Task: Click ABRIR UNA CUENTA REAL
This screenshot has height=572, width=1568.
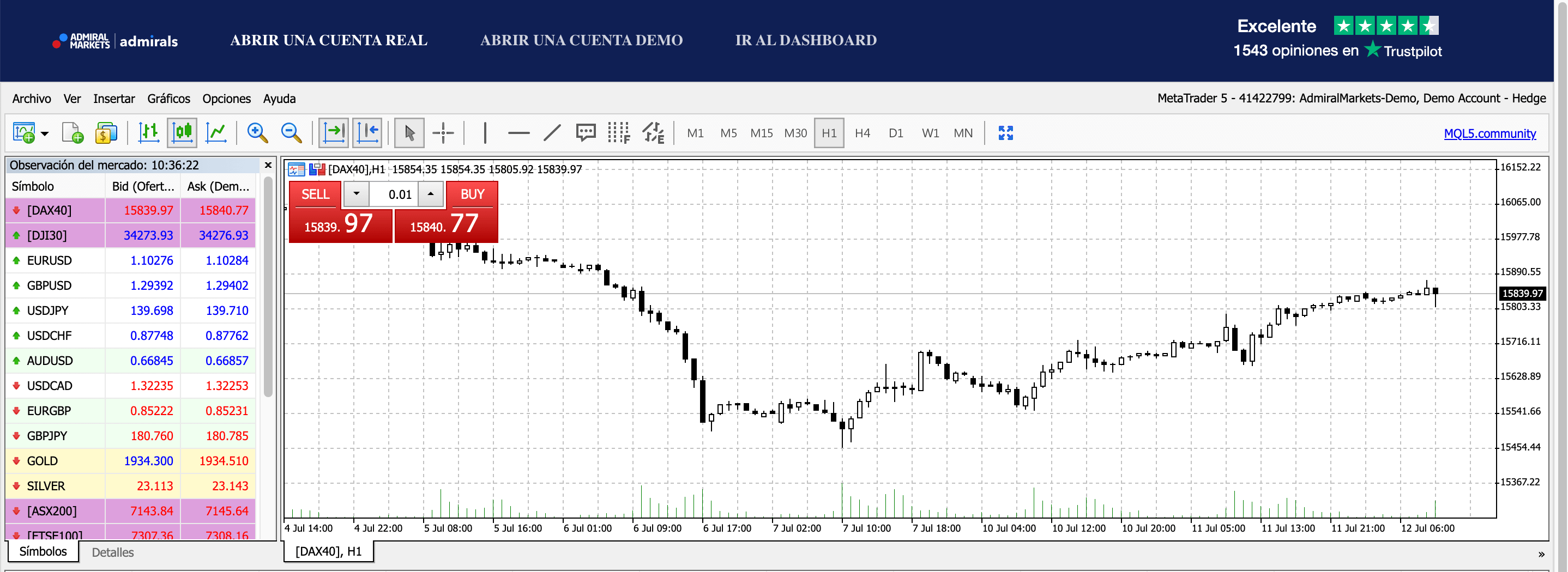Action: pos(329,40)
